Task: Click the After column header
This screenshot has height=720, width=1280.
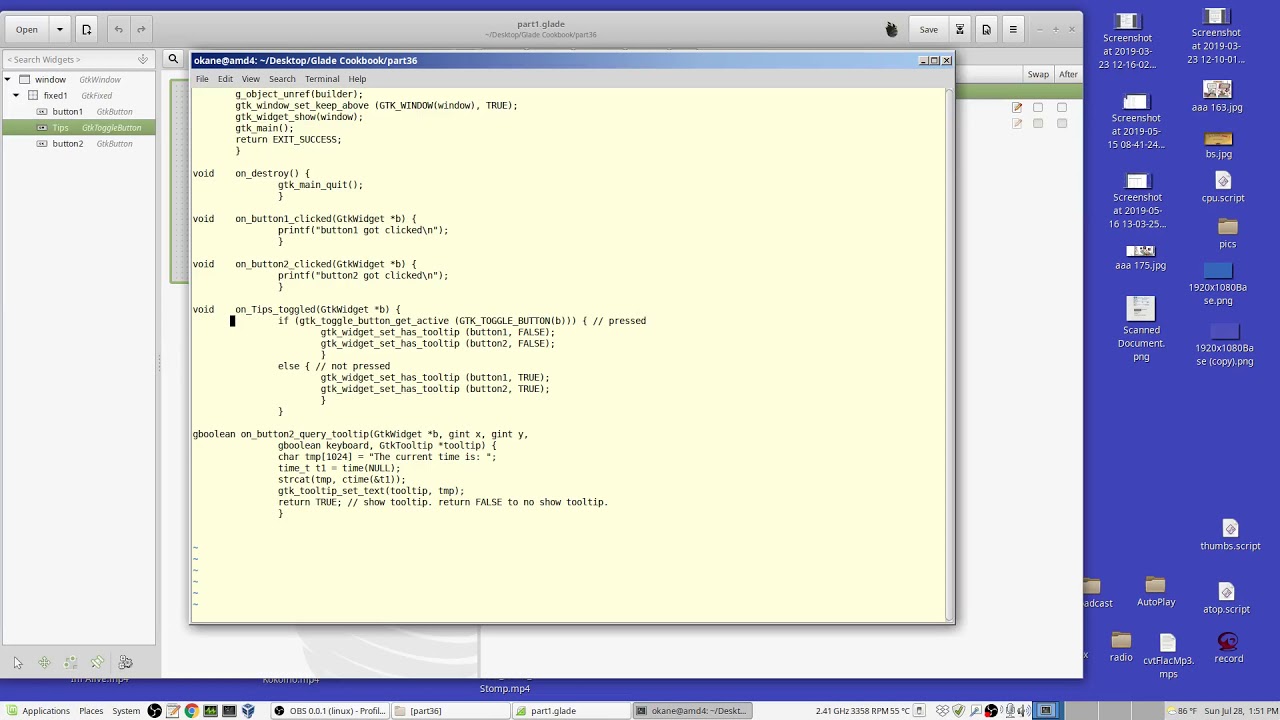Action: 1068,74
